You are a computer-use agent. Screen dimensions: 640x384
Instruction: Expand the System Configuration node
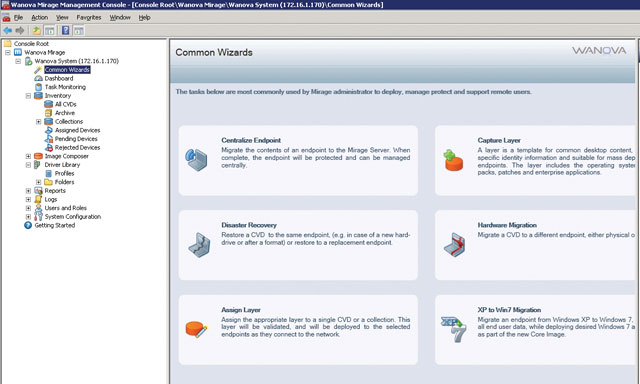click(x=28, y=217)
